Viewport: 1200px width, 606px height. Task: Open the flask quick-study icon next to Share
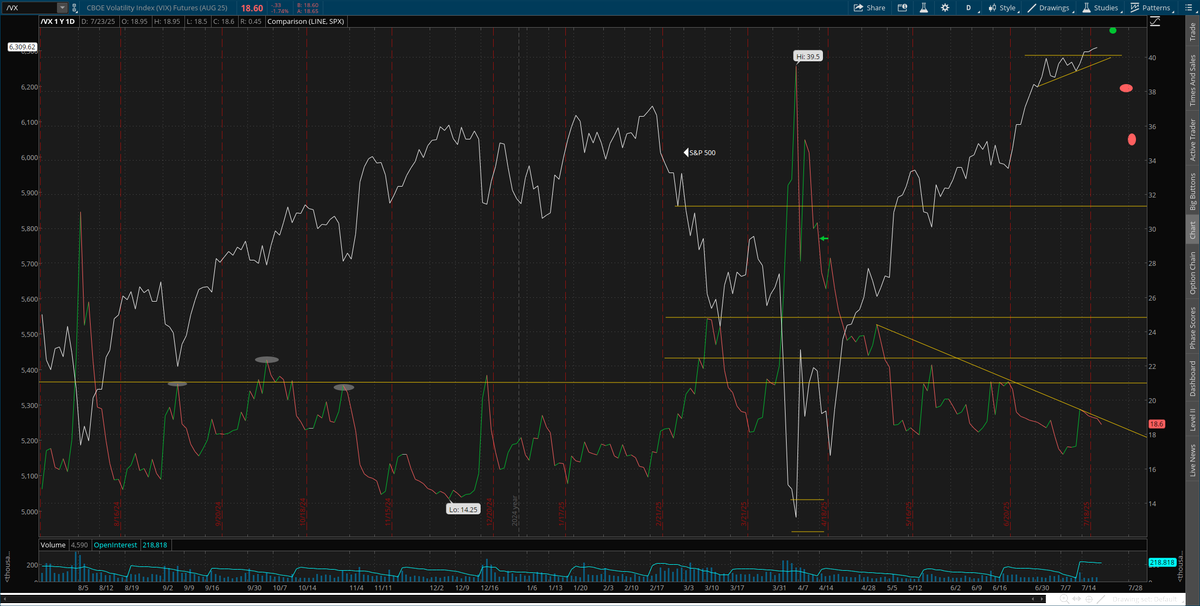[x=924, y=8]
